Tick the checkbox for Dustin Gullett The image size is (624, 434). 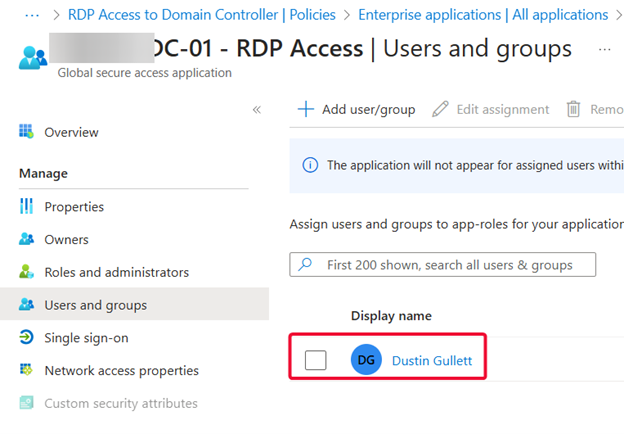tap(316, 360)
